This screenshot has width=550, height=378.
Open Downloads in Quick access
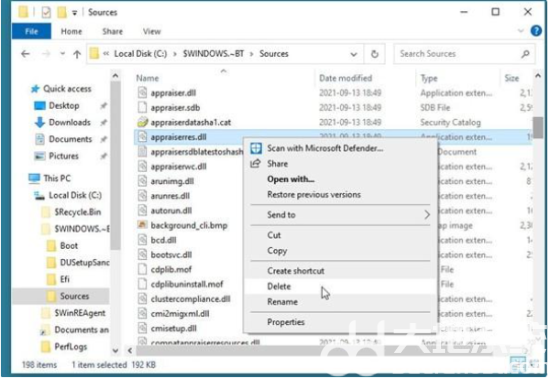point(69,122)
